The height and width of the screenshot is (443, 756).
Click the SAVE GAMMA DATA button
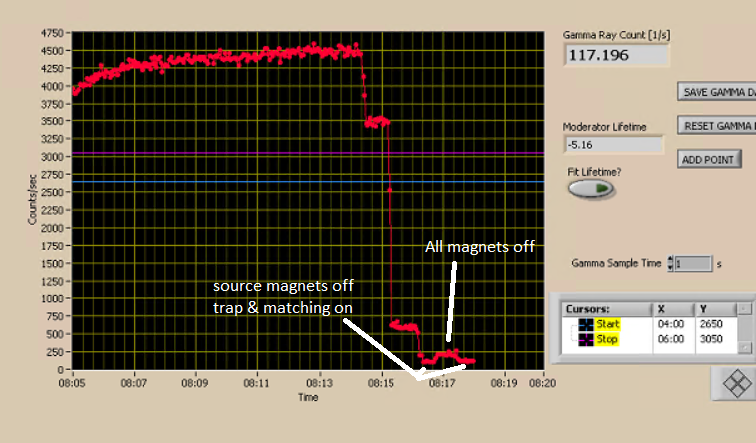tap(716, 92)
